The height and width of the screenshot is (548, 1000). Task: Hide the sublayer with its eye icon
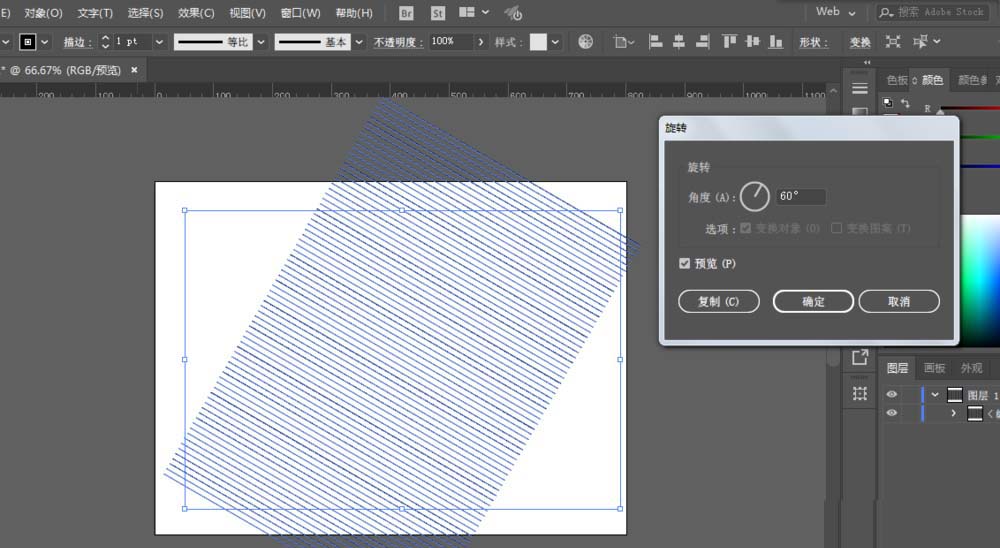[x=892, y=413]
